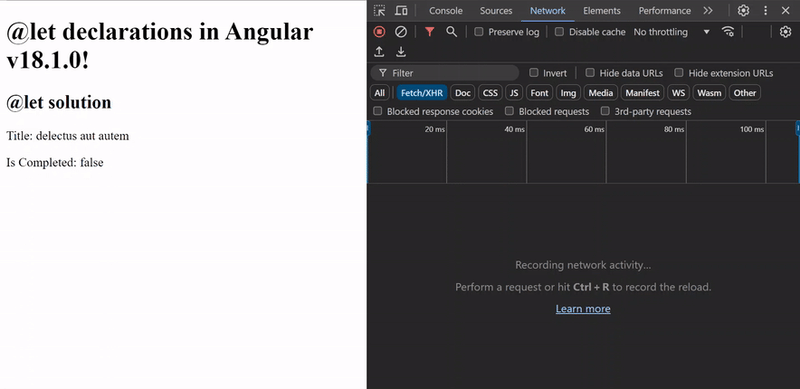The image size is (800, 389).
Task: Select the Fetch/XHR filter
Action: click(422, 93)
